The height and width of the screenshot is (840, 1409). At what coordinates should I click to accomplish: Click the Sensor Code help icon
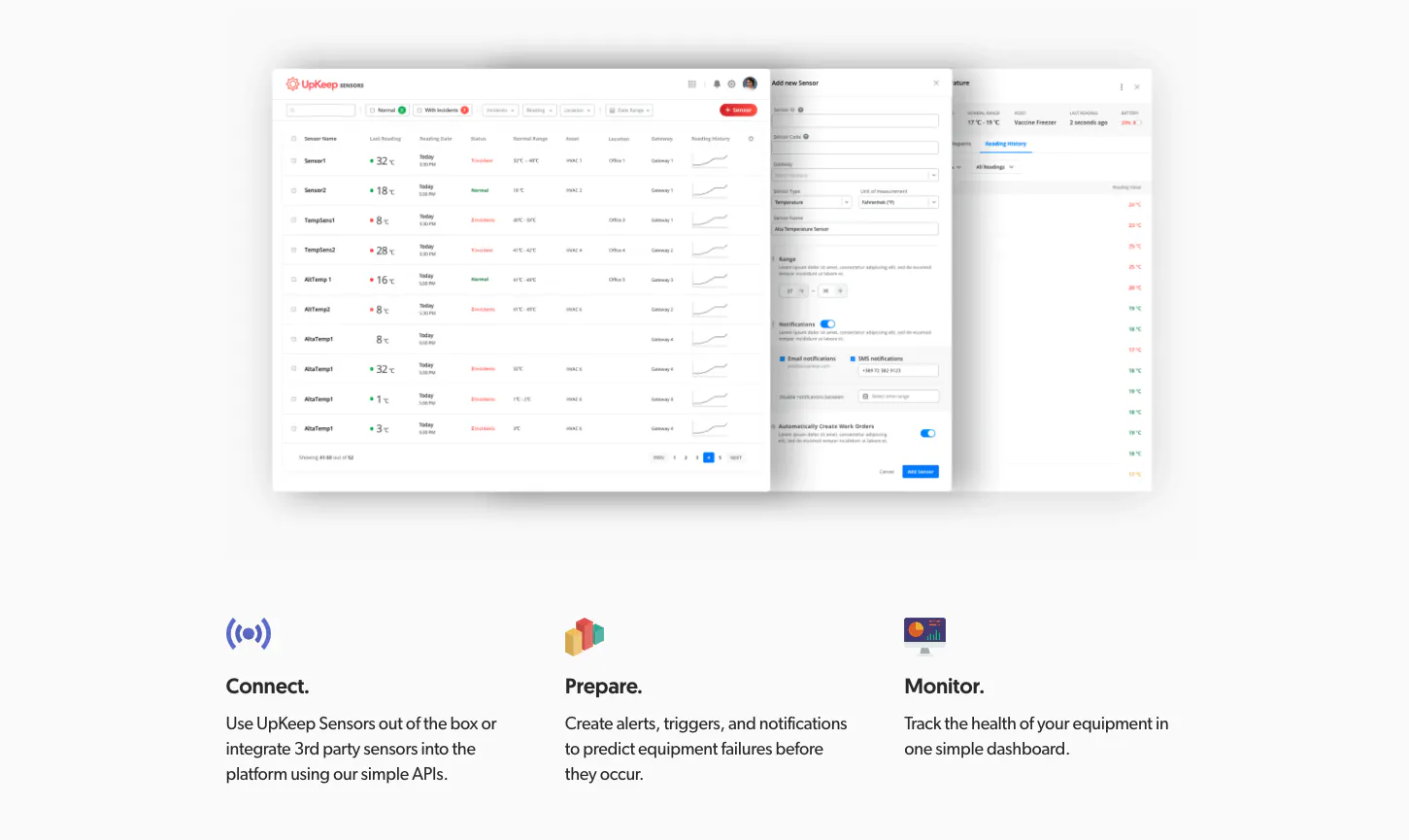806,137
